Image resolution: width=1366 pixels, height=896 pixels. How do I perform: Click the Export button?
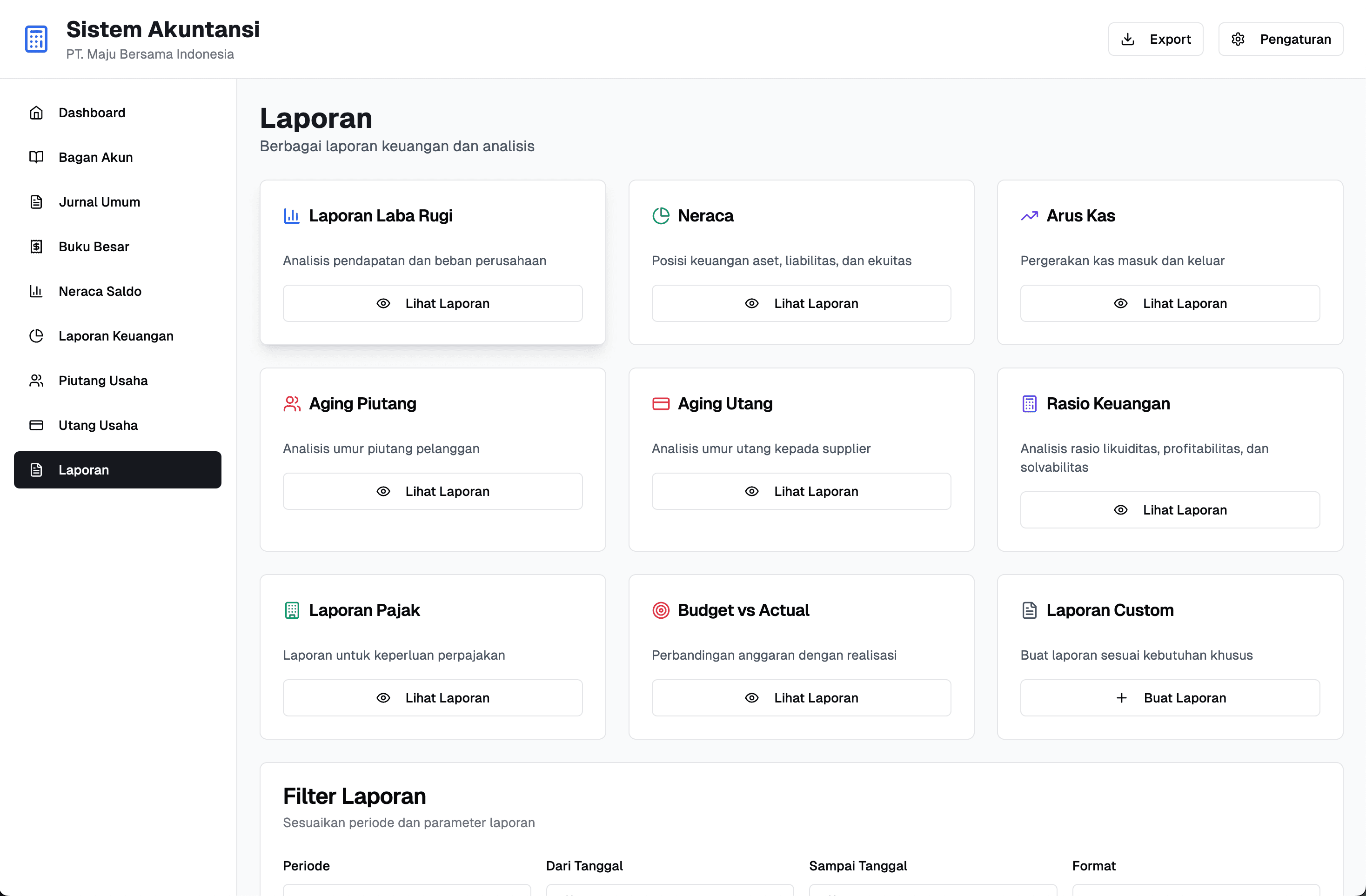[x=1155, y=39]
